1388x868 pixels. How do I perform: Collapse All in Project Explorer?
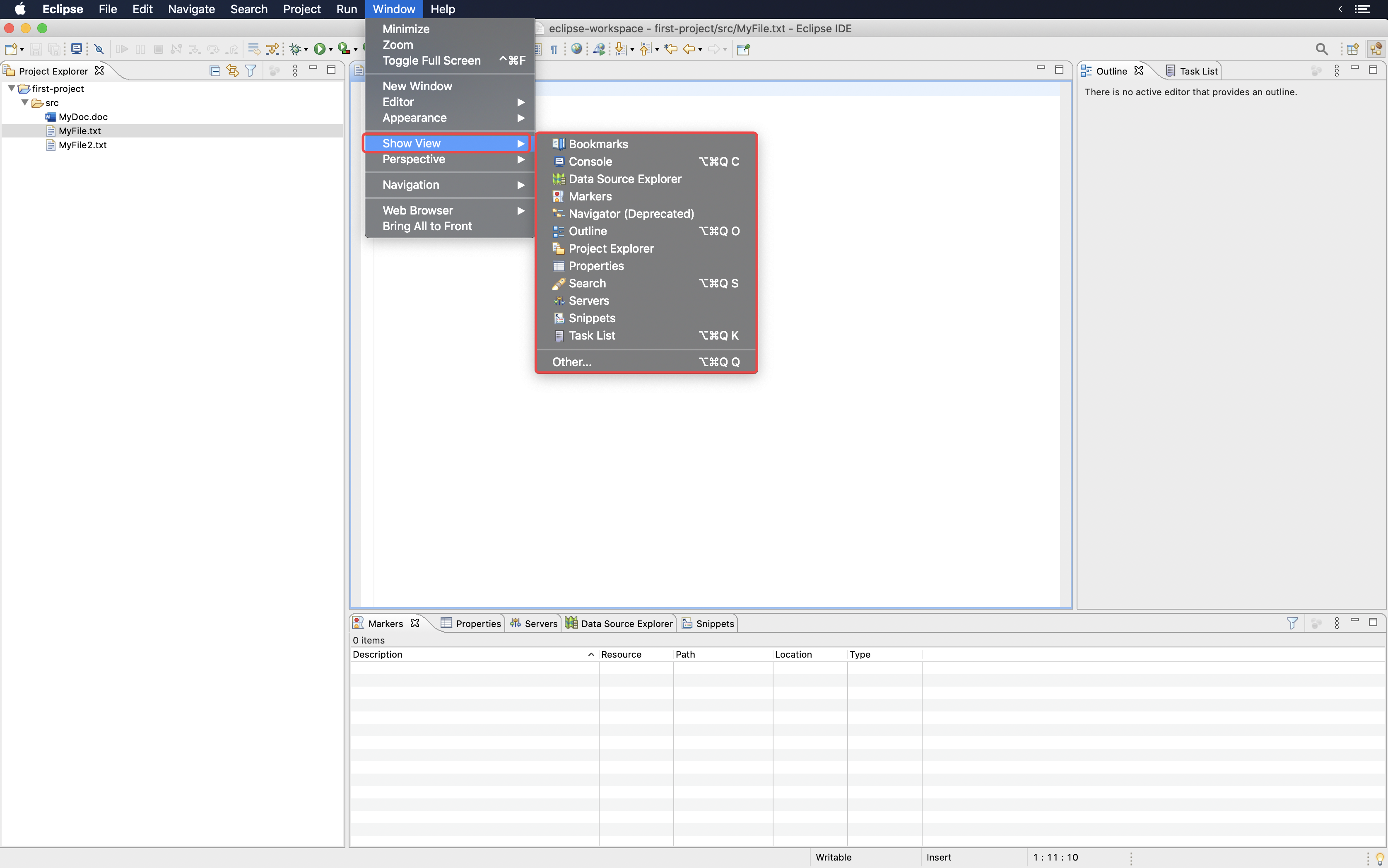[214, 71]
